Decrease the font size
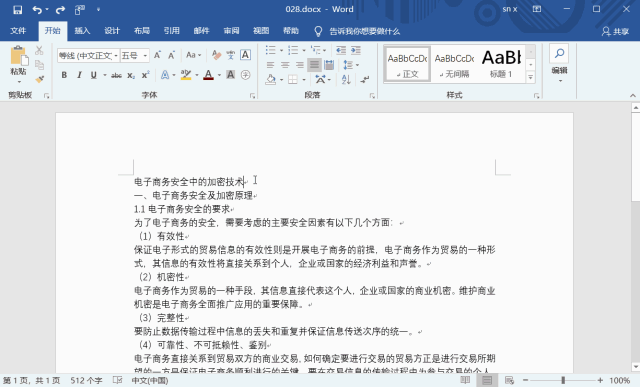 171,55
